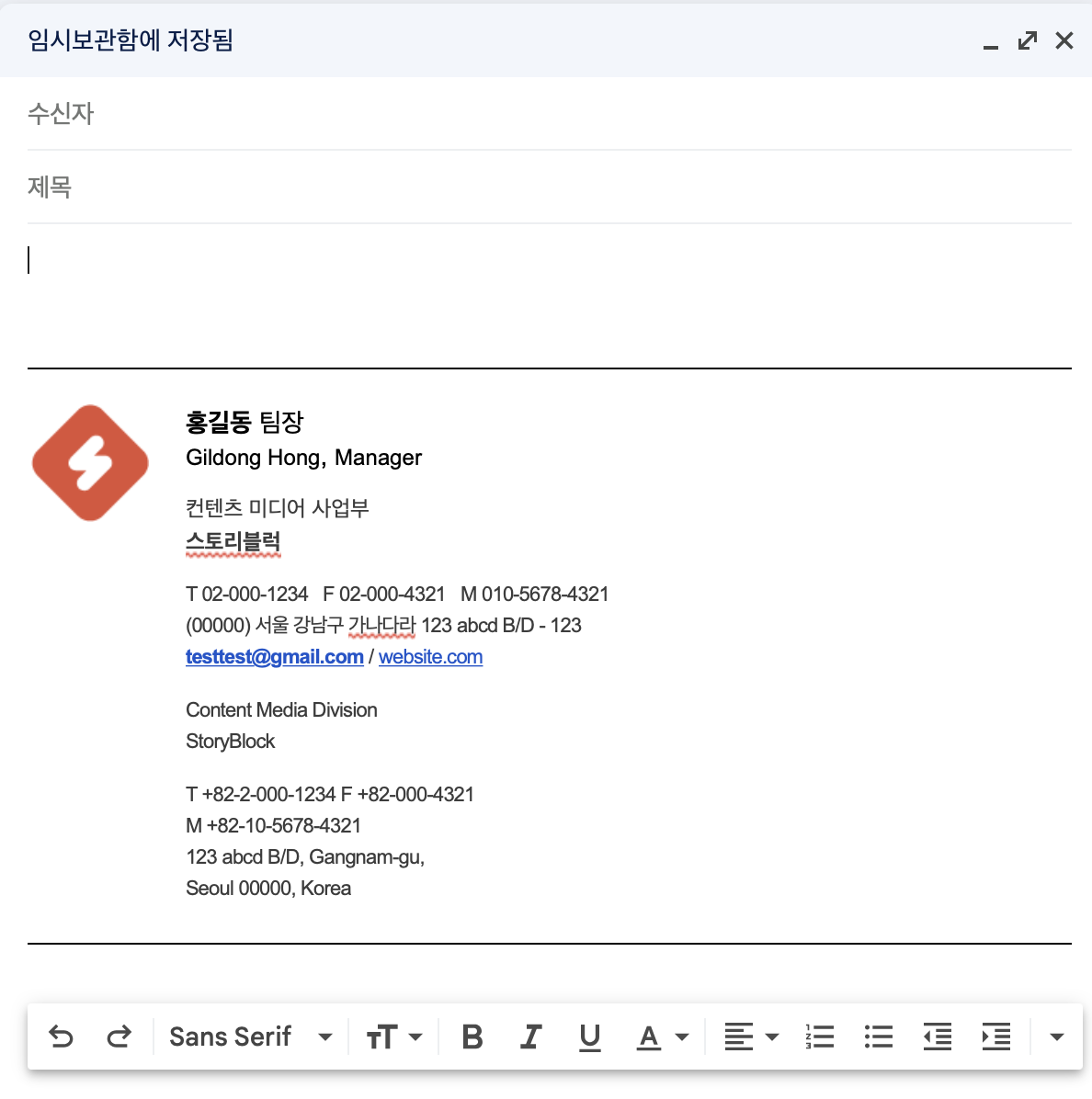Toggle underline formatting

pos(589,1037)
